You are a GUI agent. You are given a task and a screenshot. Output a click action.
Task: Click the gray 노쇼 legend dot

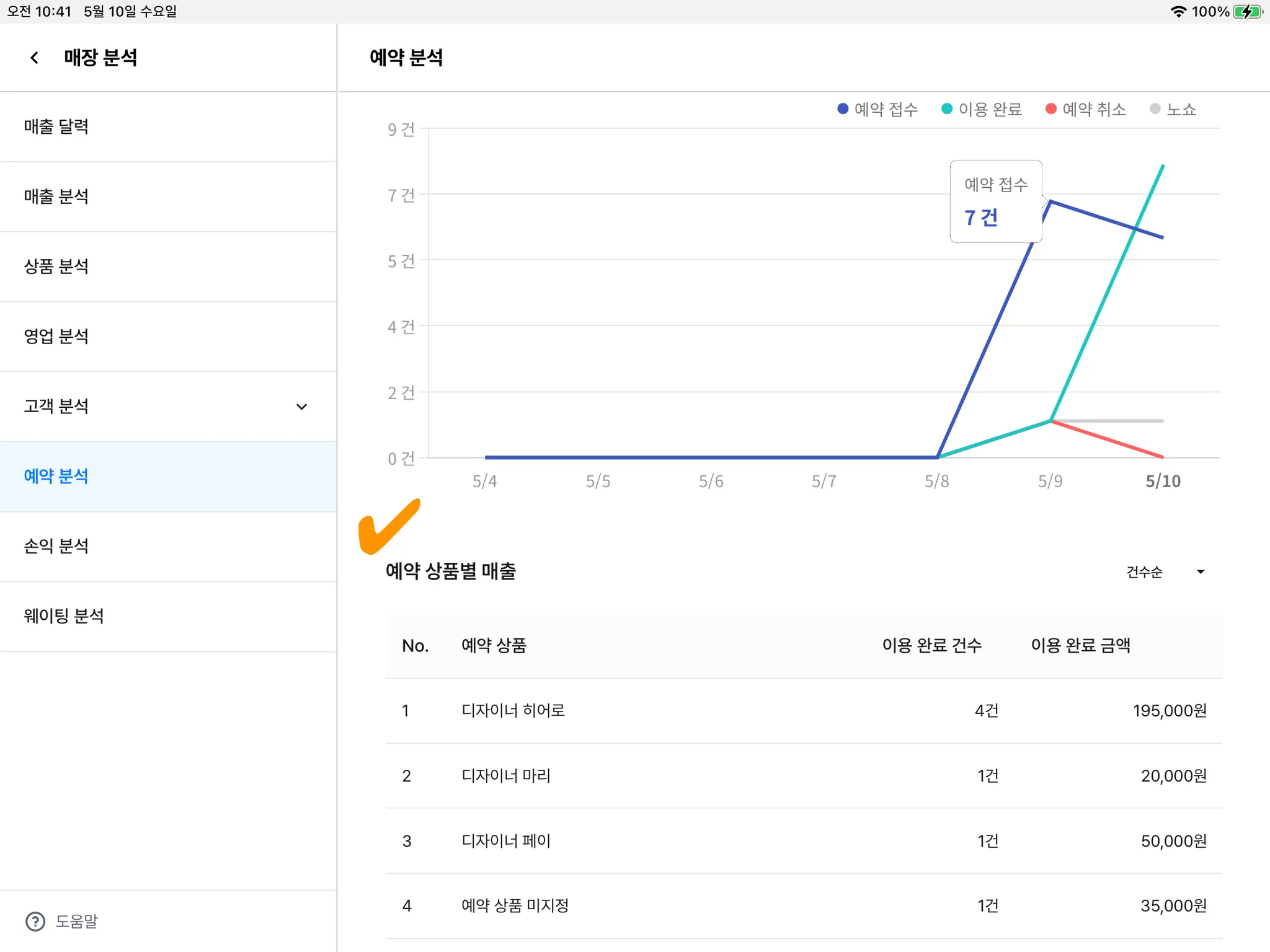tap(1155, 109)
